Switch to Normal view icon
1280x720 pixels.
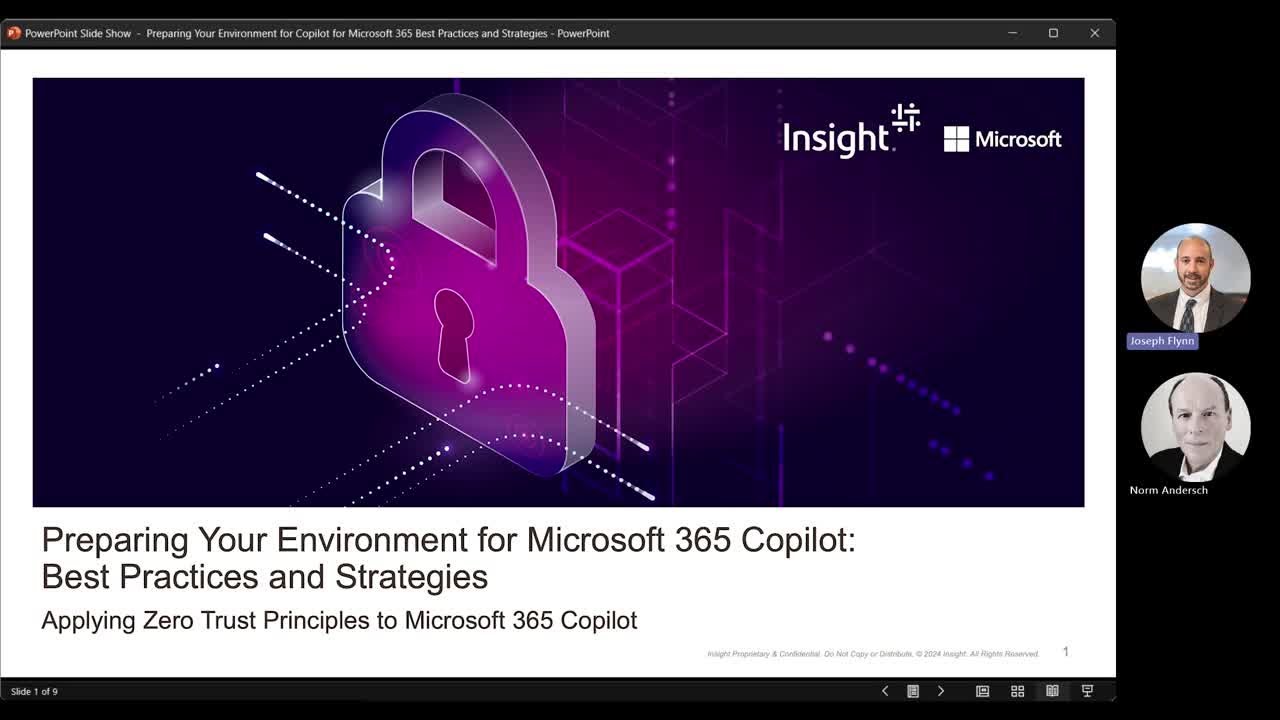coord(982,691)
